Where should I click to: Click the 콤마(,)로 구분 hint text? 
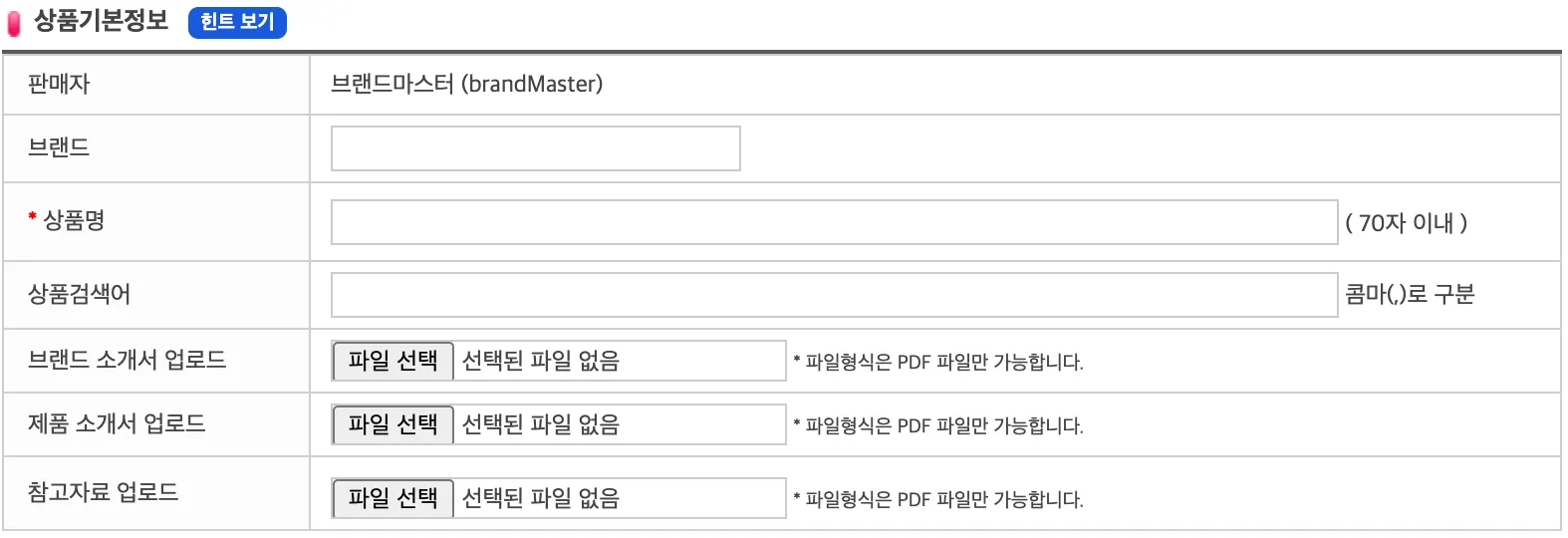tap(1410, 295)
